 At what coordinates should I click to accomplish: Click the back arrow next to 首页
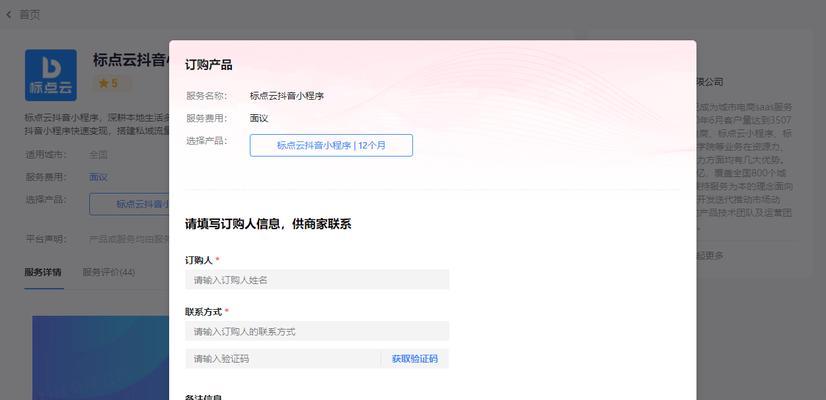point(9,15)
